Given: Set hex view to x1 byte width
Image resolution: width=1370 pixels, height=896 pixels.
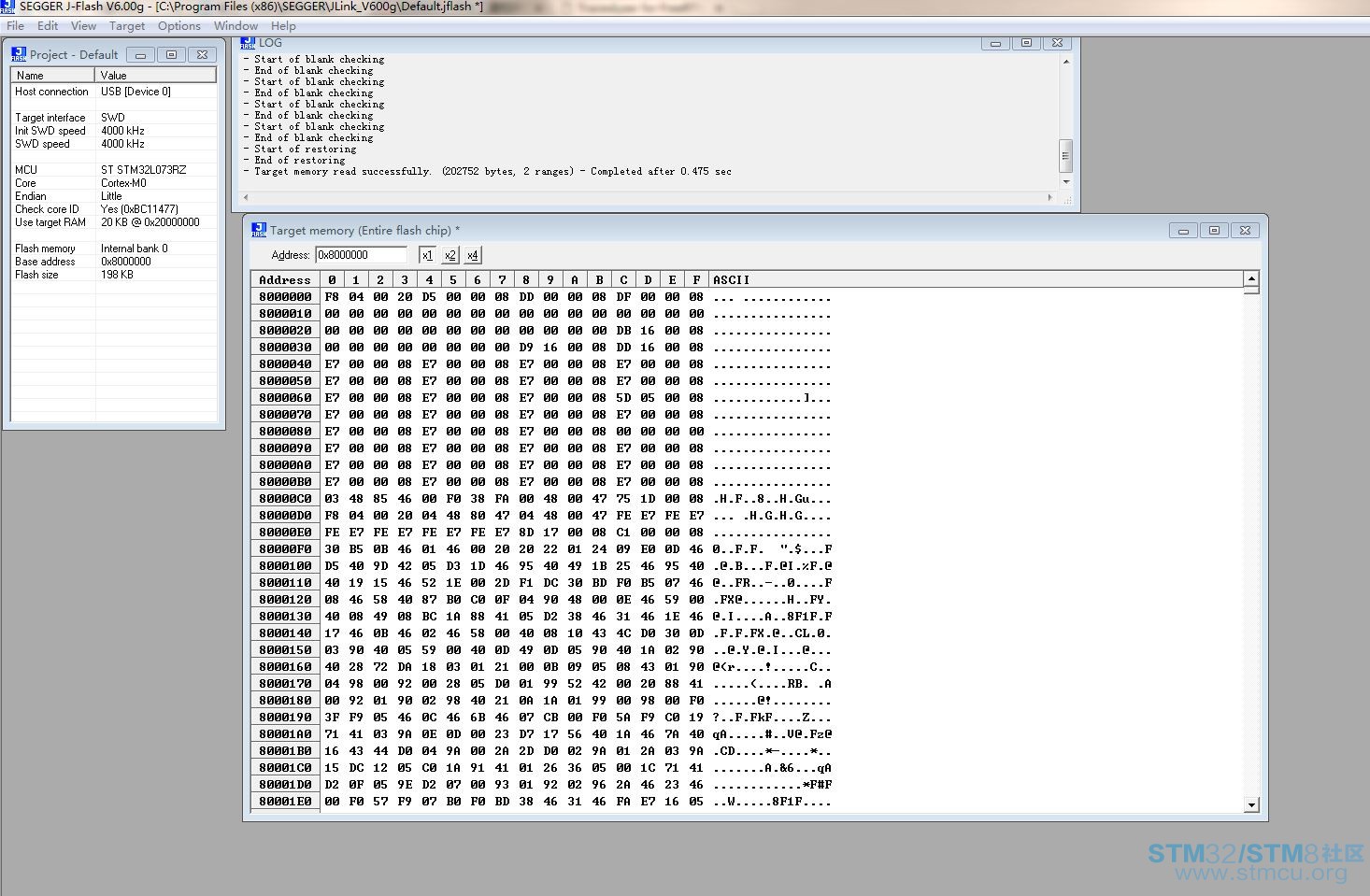Looking at the screenshot, I should [427, 255].
